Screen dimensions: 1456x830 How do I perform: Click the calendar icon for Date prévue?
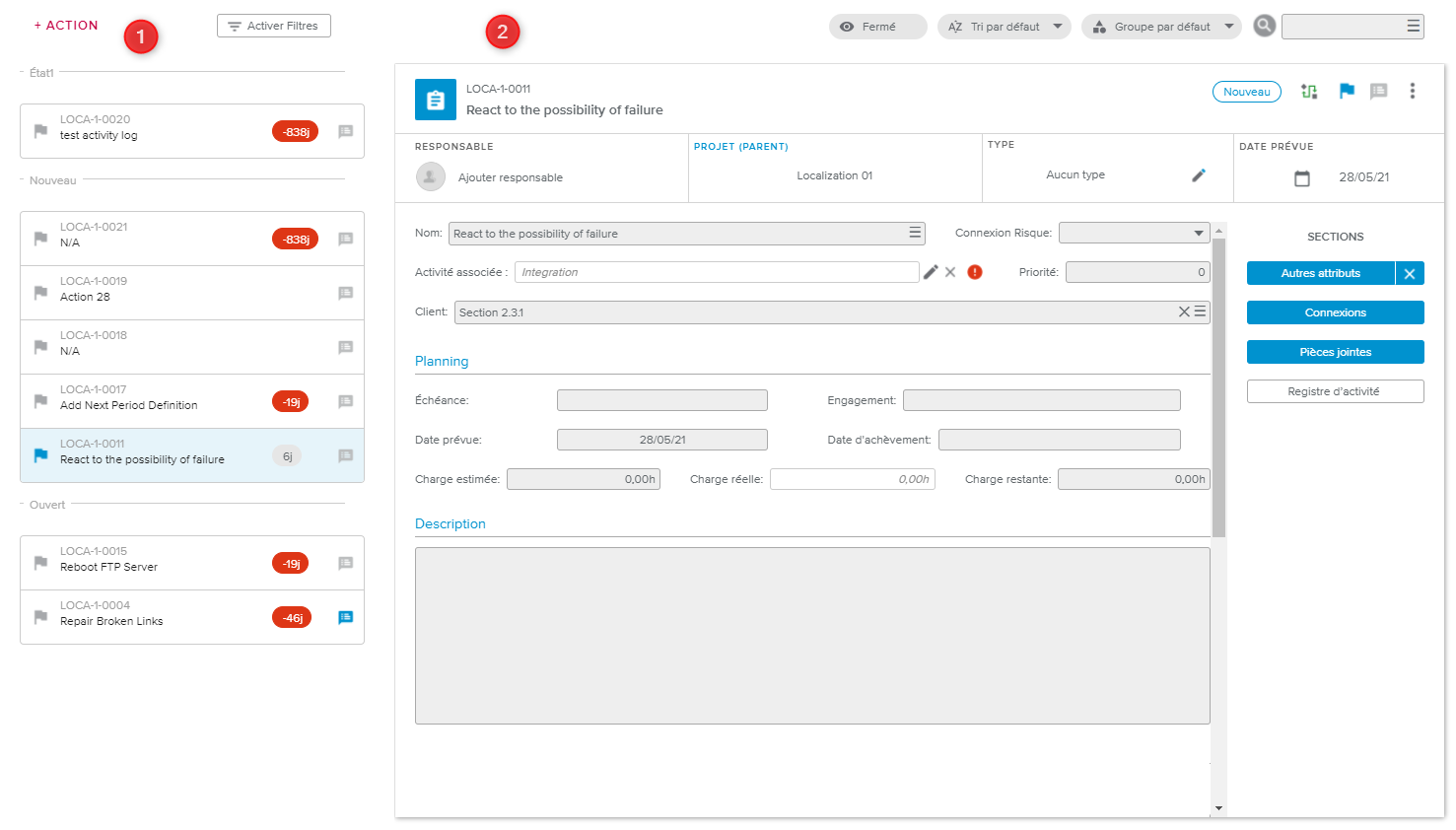(x=1302, y=178)
